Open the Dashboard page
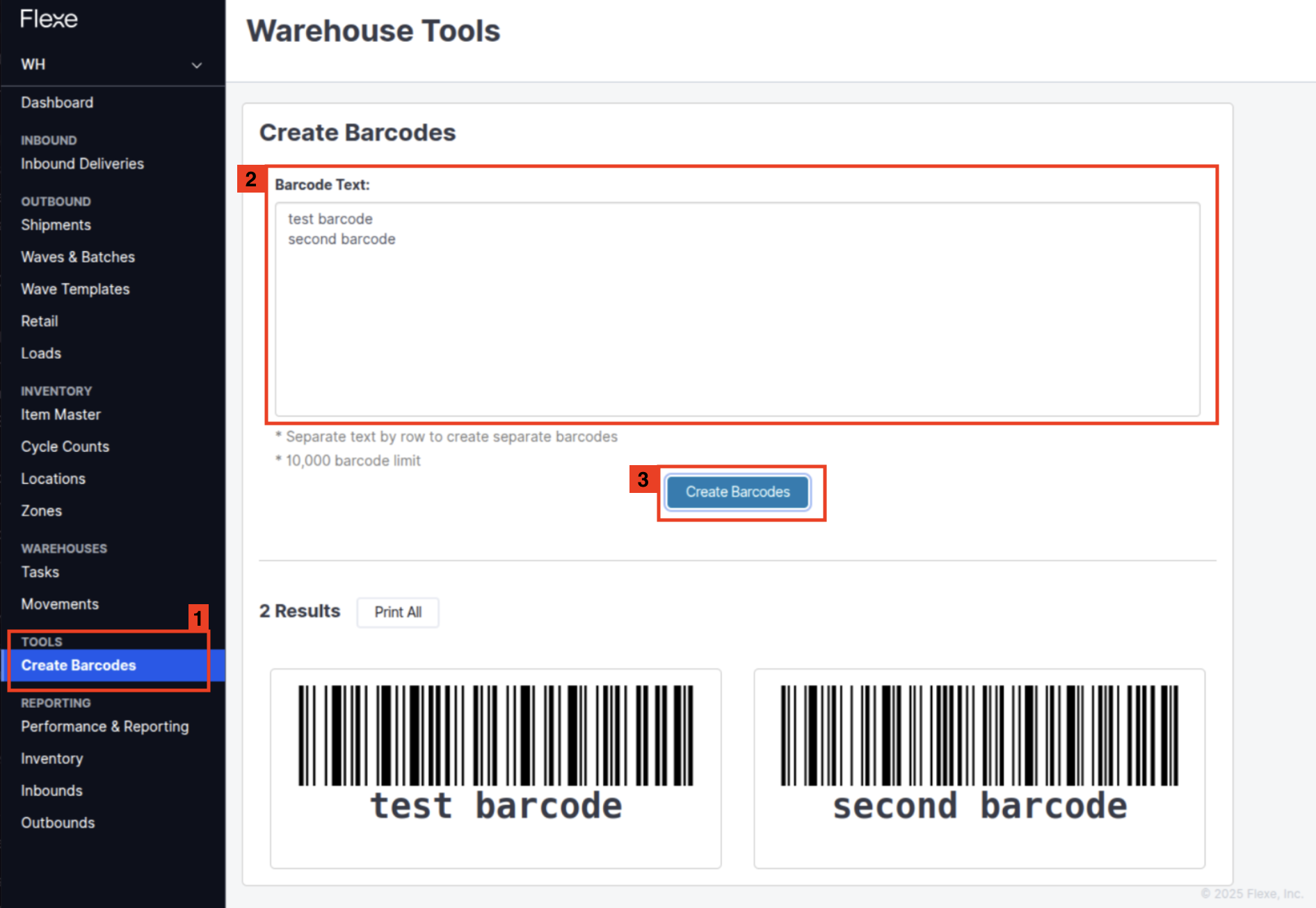Image resolution: width=1316 pixels, height=908 pixels. point(57,102)
